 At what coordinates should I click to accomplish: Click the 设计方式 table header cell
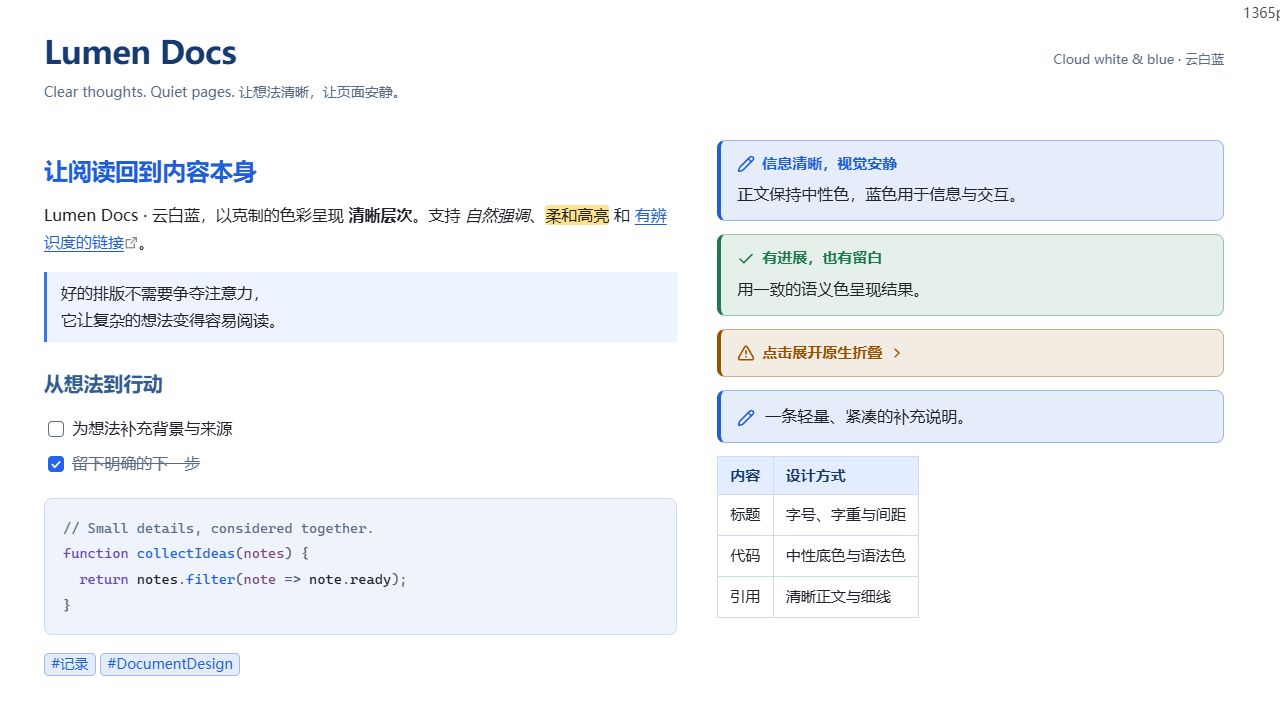pyautogui.click(x=846, y=476)
